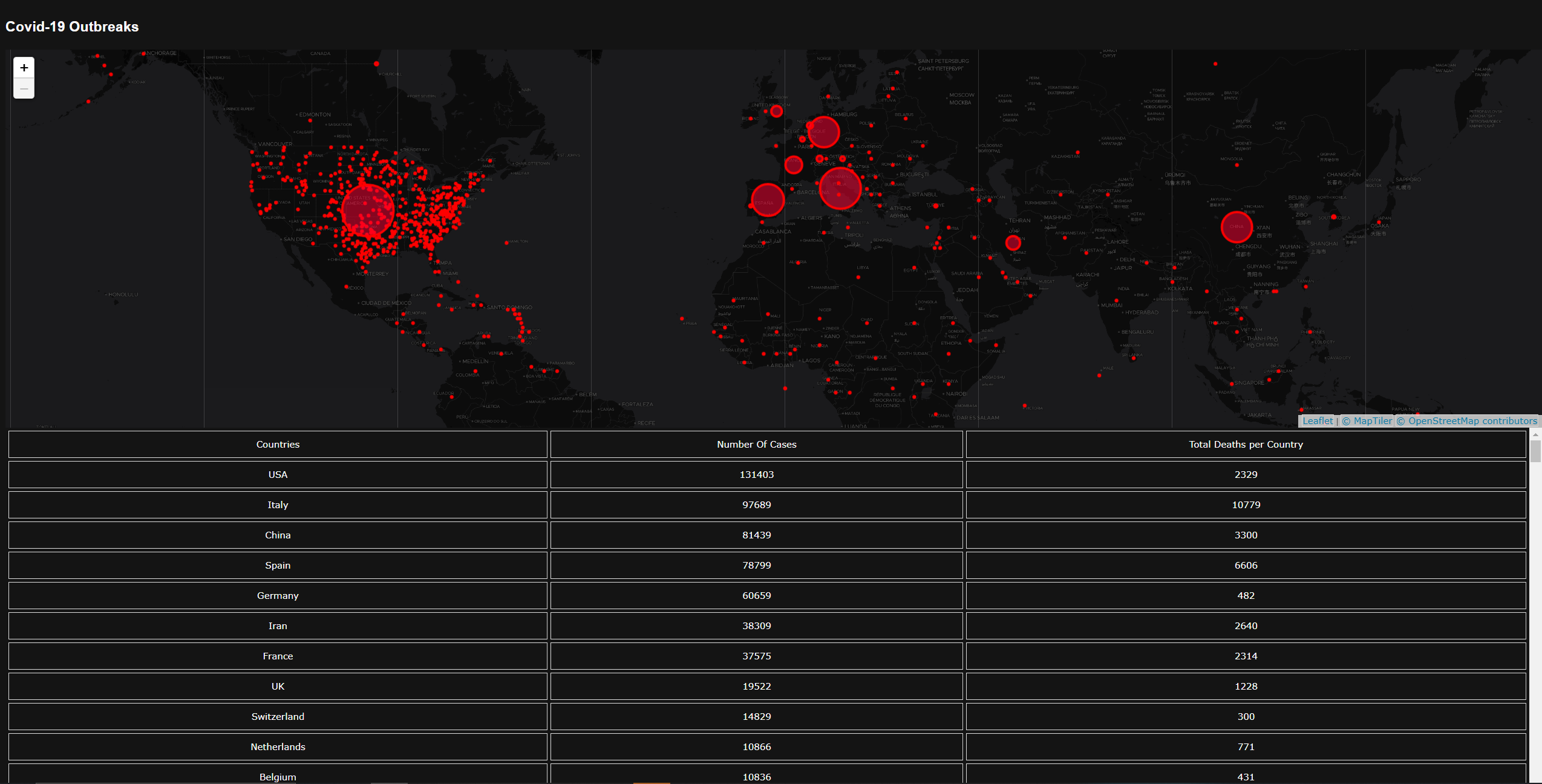Click the Covid-19 Outbreaks page title
This screenshot has width=1542, height=784.
click(x=72, y=27)
